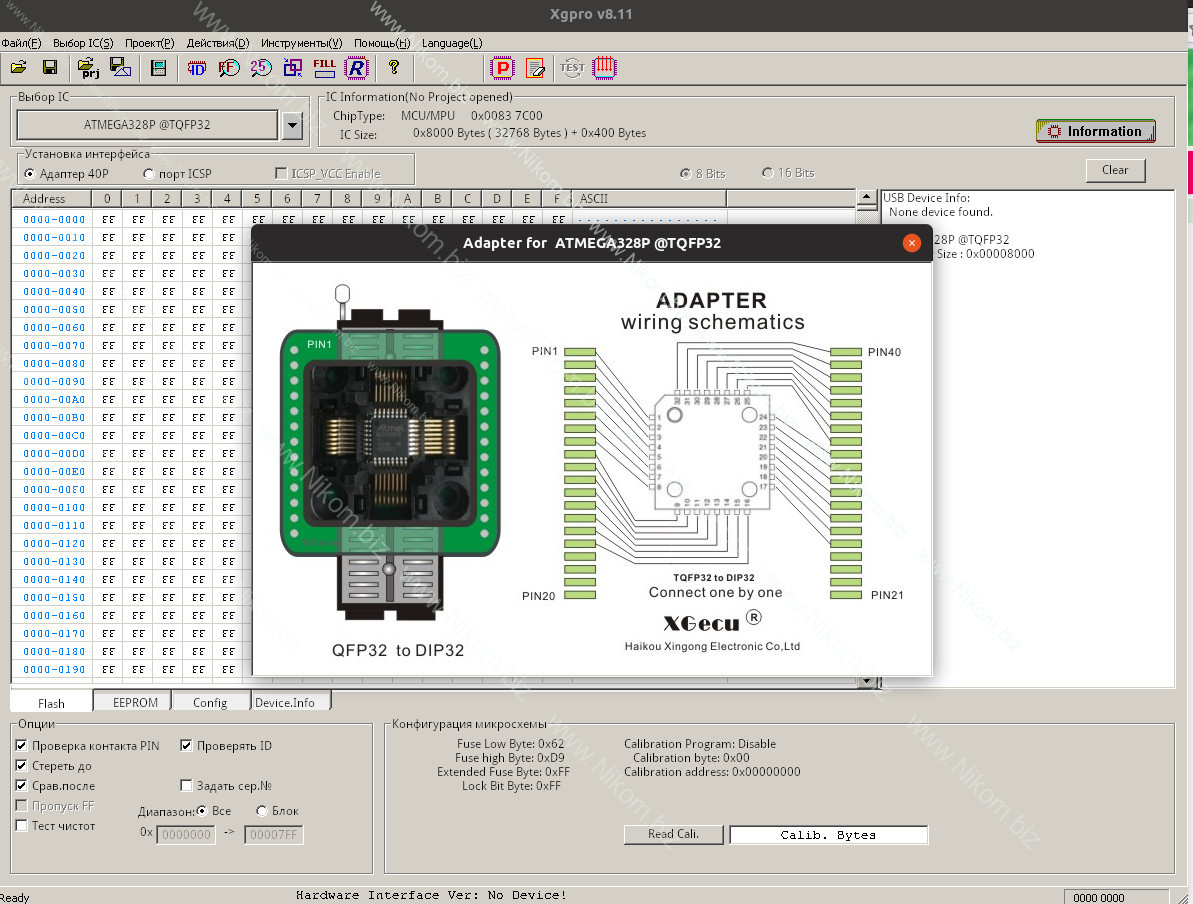The height and width of the screenshot is (904, 1193).
Task: Click address row 0000-0100 in hex table
Action: click(x=54, y=508)
